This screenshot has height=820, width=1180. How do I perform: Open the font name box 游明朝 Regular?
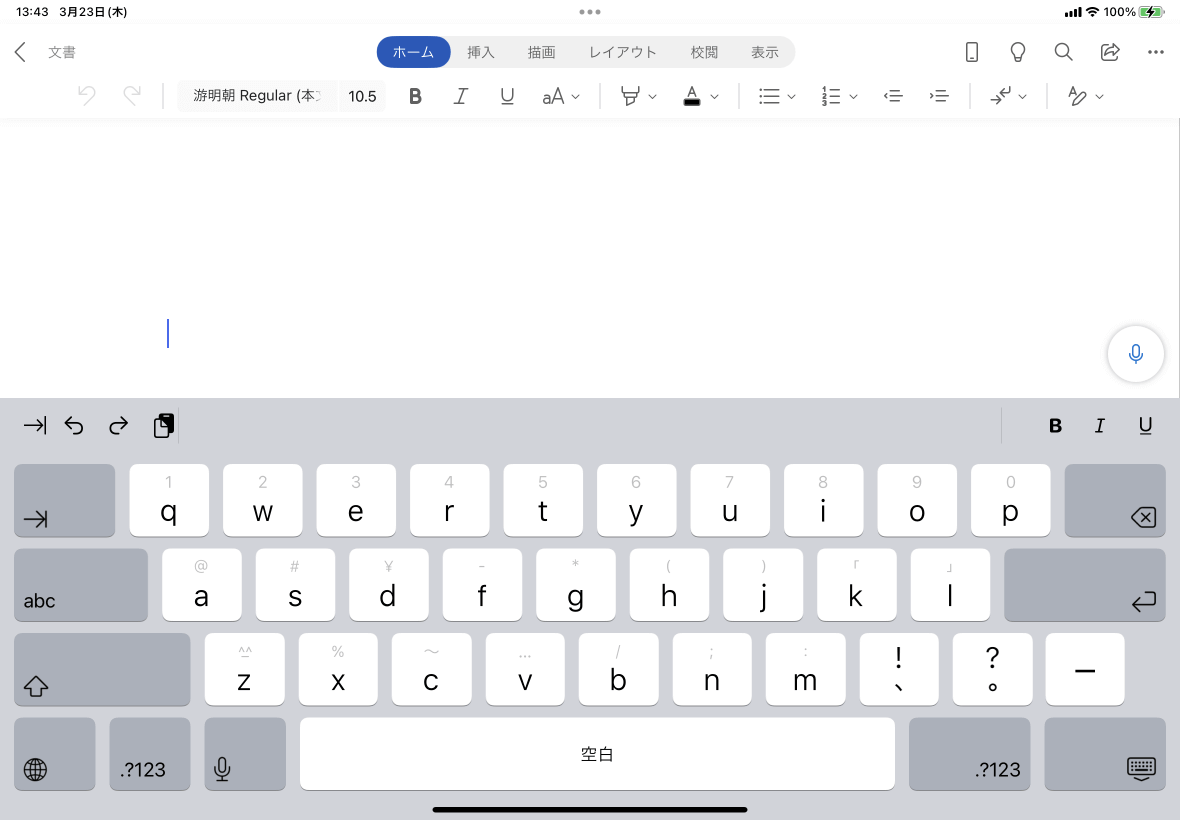tap(257, 96)
